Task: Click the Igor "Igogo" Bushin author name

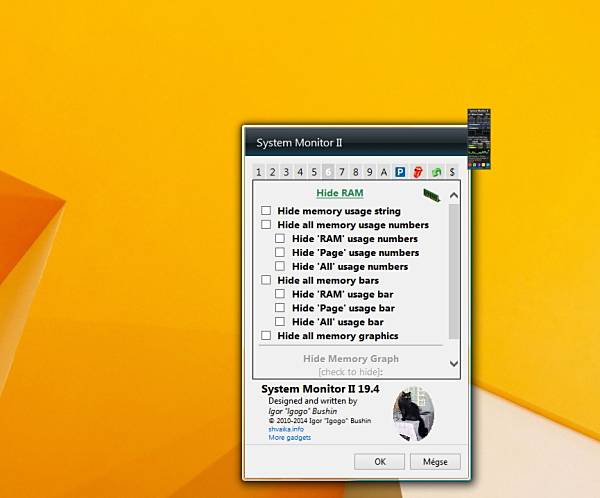Action: [303, 411]
